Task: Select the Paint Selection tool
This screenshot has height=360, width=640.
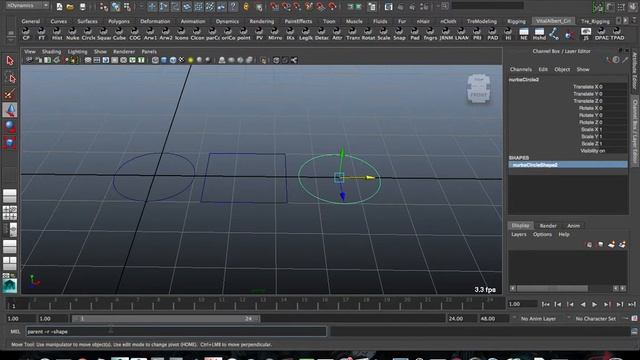Action: tap(10, 94)
